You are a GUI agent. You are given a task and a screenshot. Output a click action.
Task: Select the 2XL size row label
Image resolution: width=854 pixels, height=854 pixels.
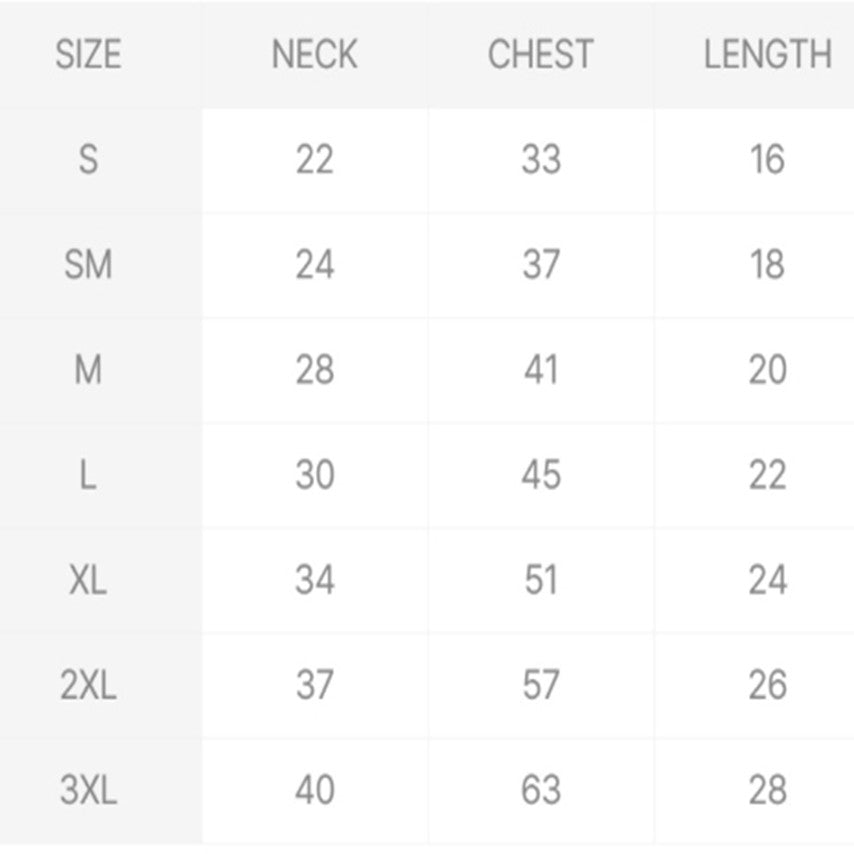89,685
